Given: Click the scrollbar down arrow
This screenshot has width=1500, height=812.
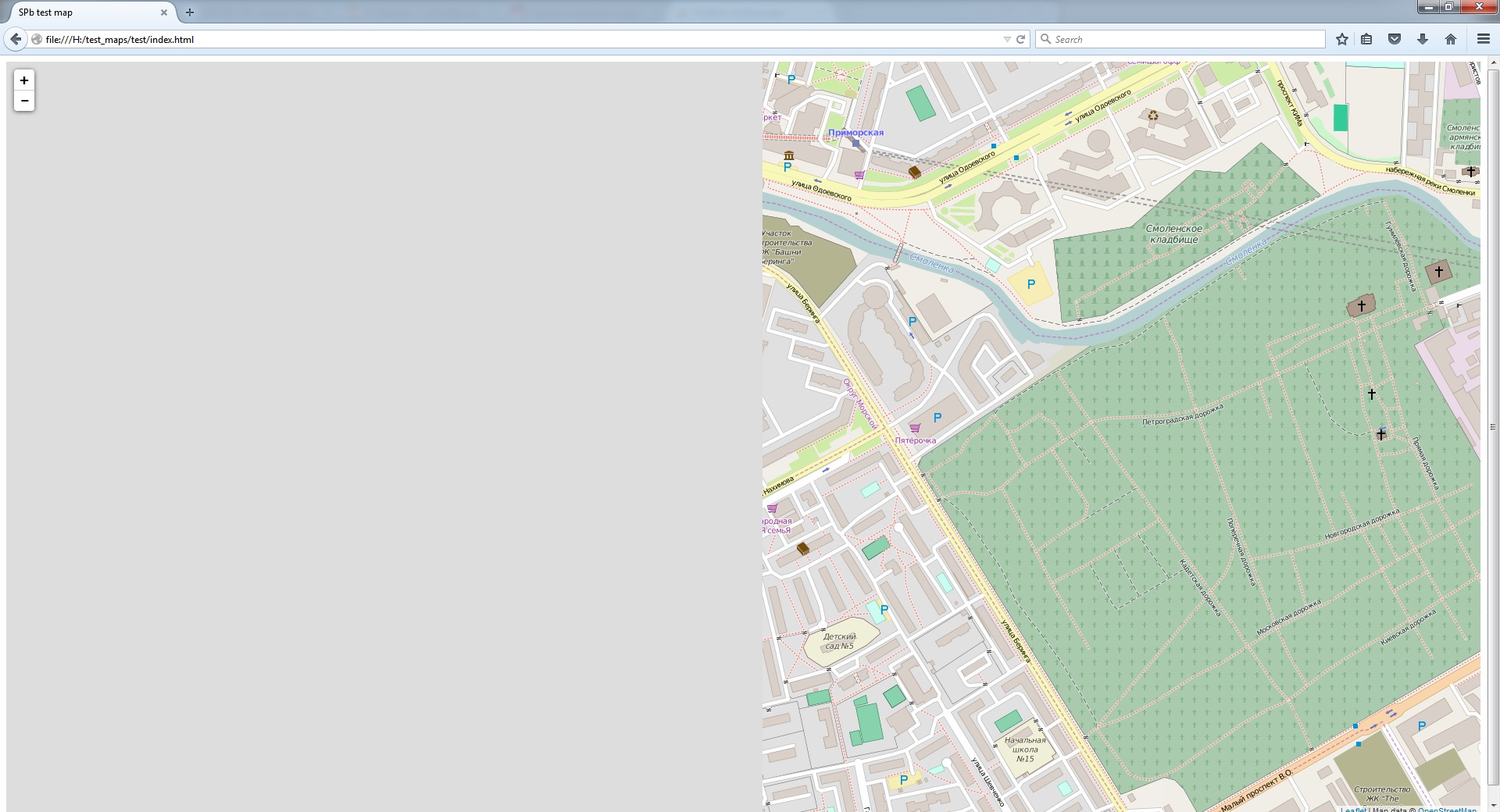Looking at the screenshot, I should click(1493, 805).
